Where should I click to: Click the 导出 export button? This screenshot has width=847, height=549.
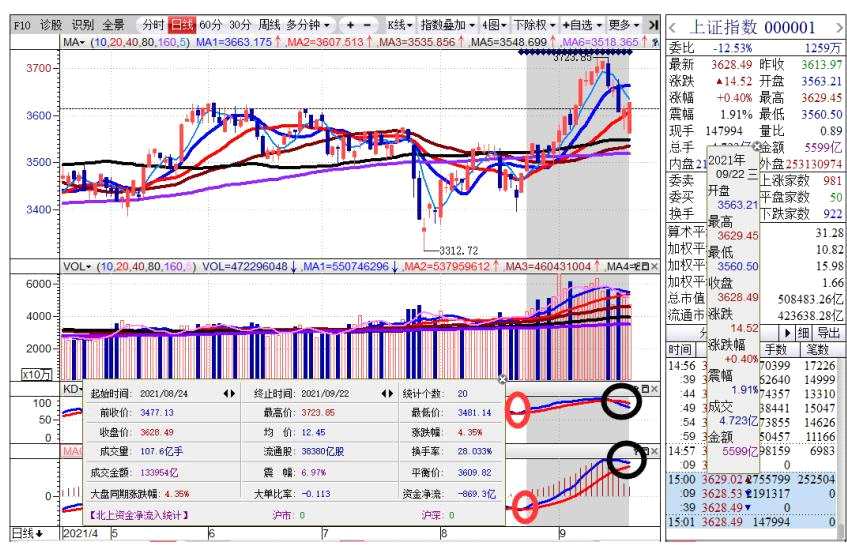click(x=828, y=333)
